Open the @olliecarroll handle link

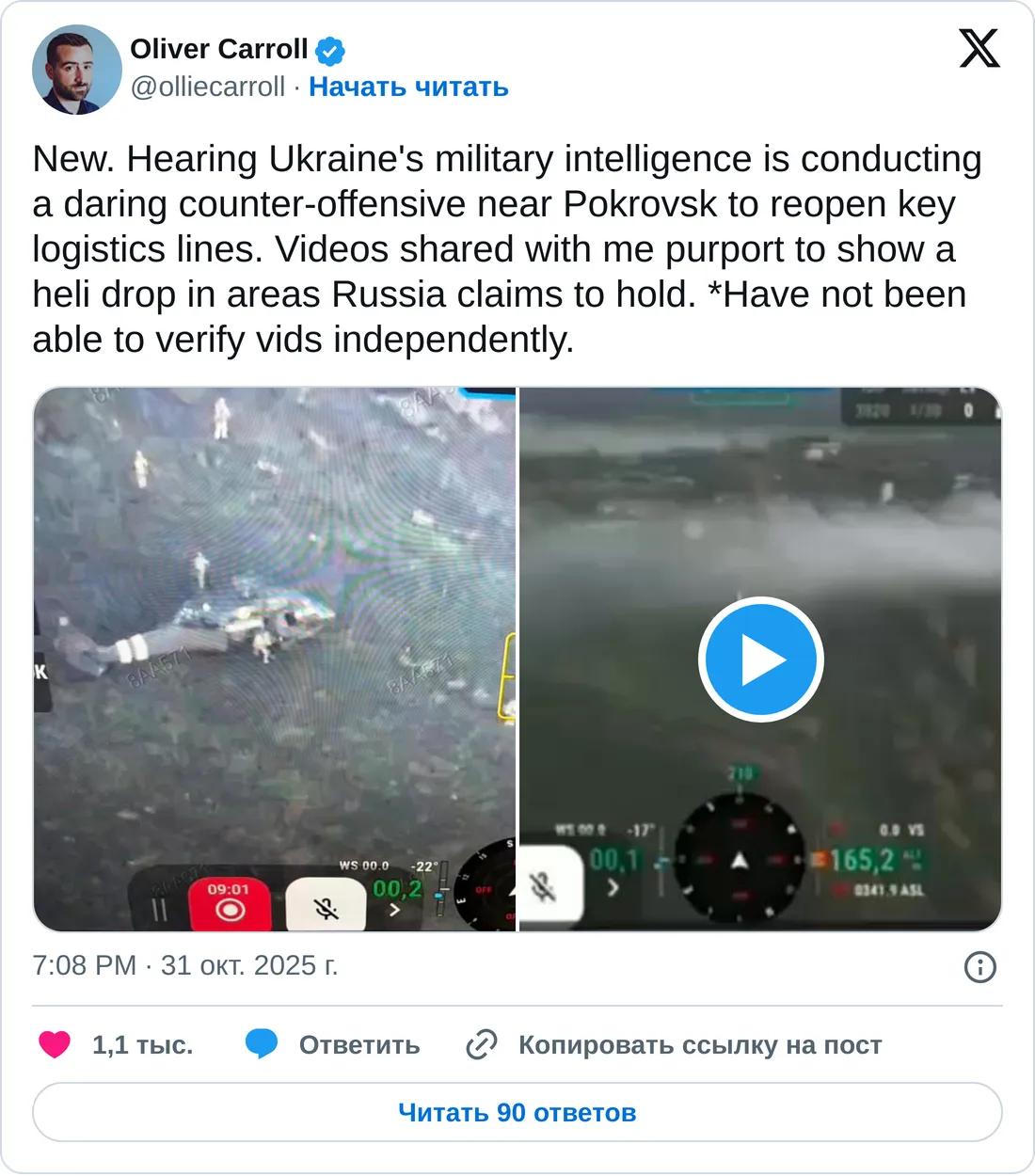pyautogui.click(x=208, y=87)
